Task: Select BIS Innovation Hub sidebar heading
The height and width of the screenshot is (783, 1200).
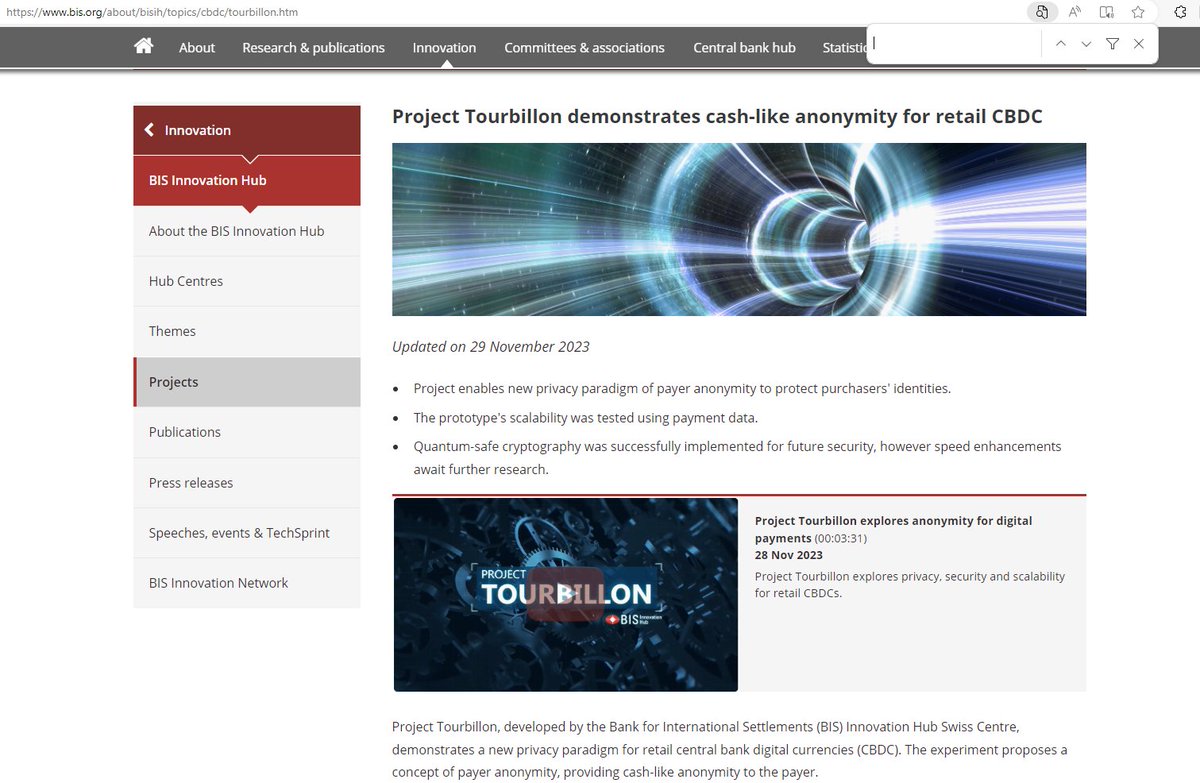Action: 247,181
